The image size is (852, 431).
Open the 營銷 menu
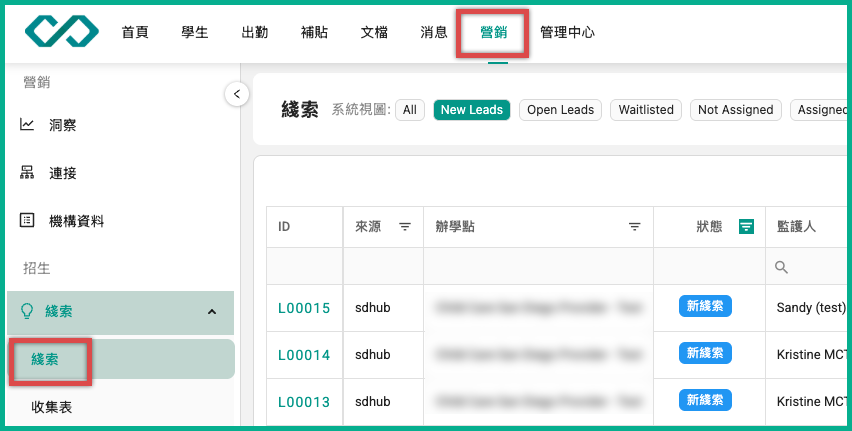point(493,33)
